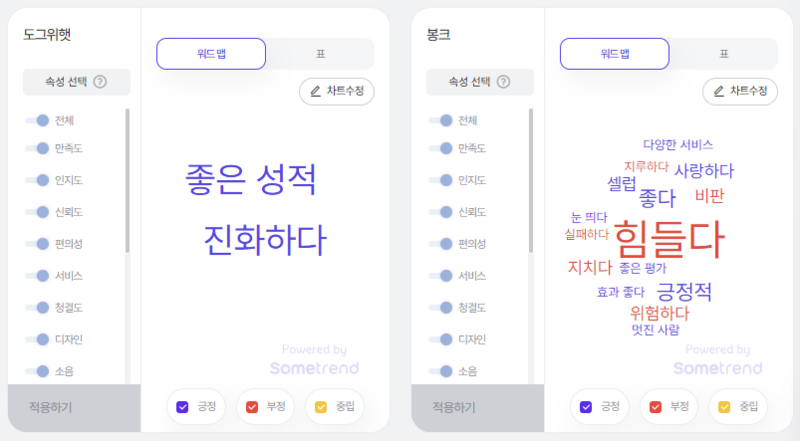Viewport: 800px width, 441px height.
Task: Click help icon beside 속성 선택 in 봉크 panel
Action: click(504, 82)
